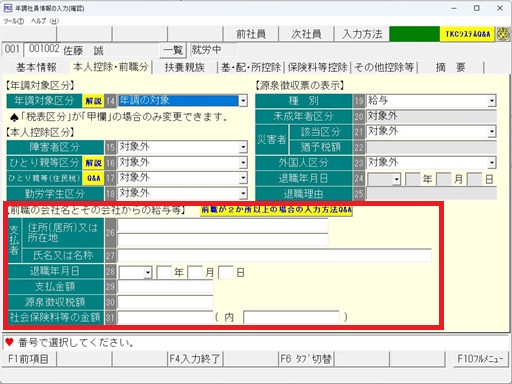Click the 内 amount field in parentheses

point(291,317)
